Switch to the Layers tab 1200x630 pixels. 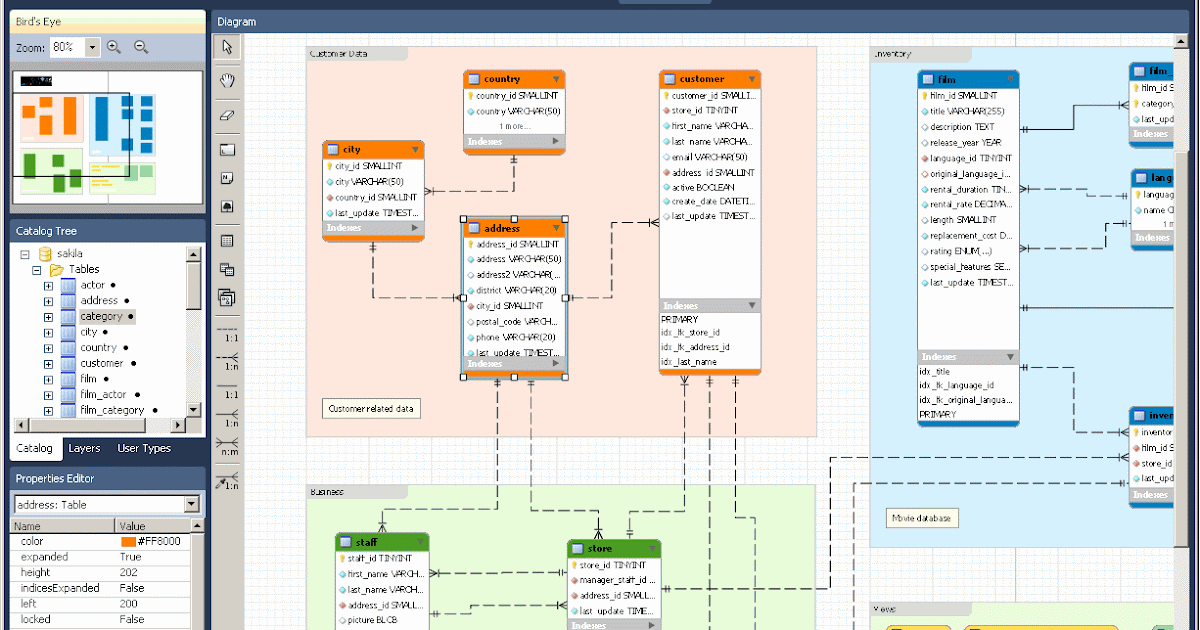point(84,449)
